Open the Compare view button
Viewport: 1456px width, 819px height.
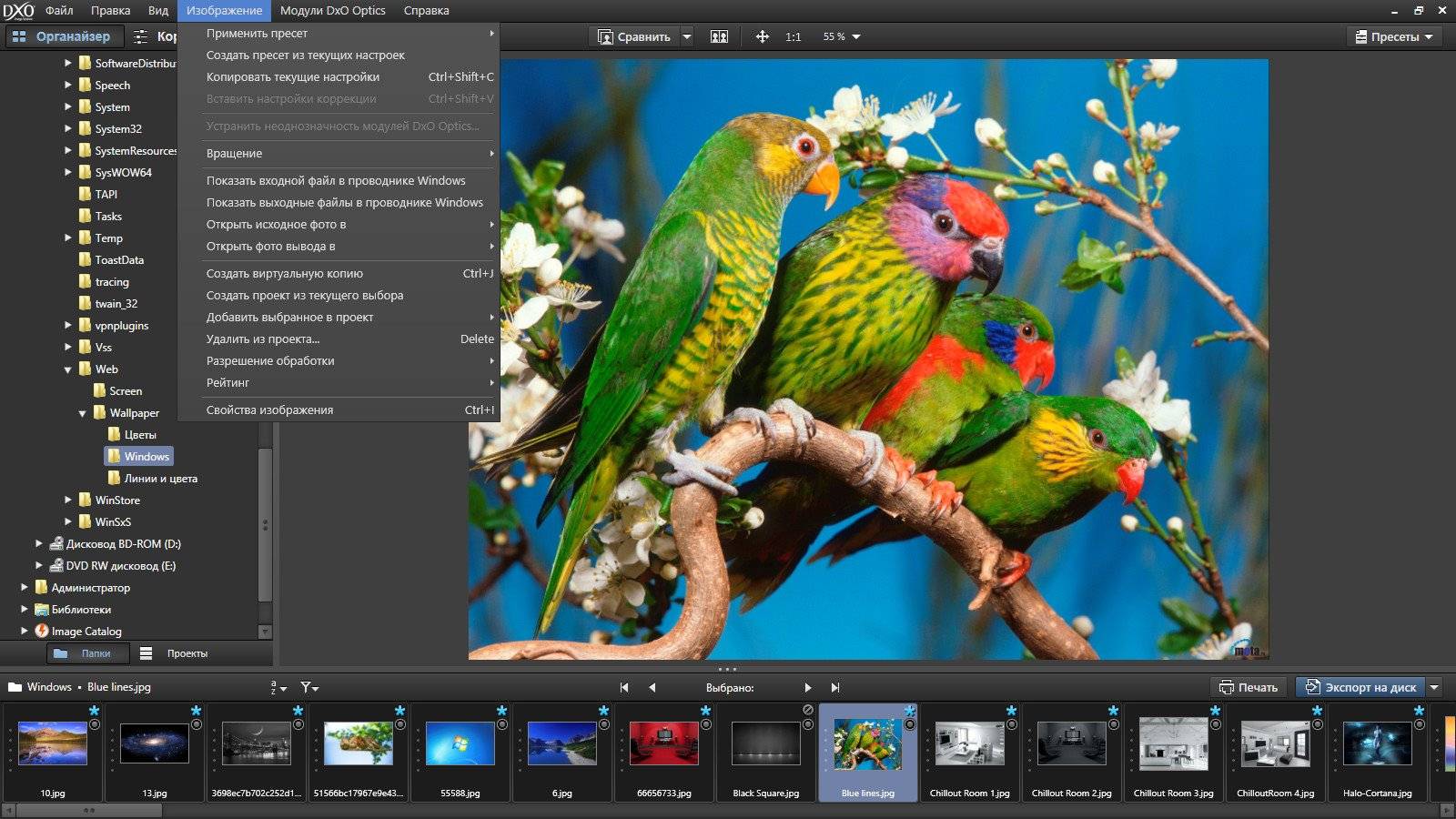[634, 36]
